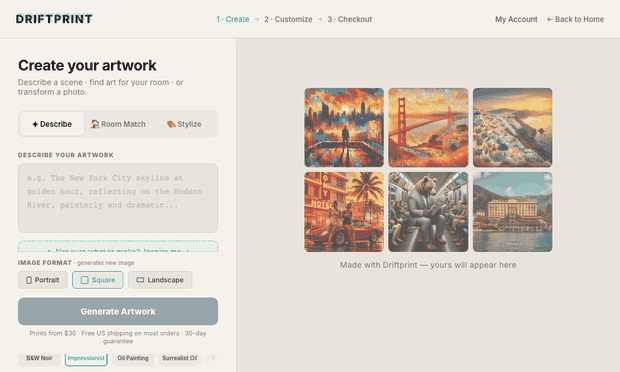
Task: Click the 'Create your artwork' heading
Action: [87, 65]
